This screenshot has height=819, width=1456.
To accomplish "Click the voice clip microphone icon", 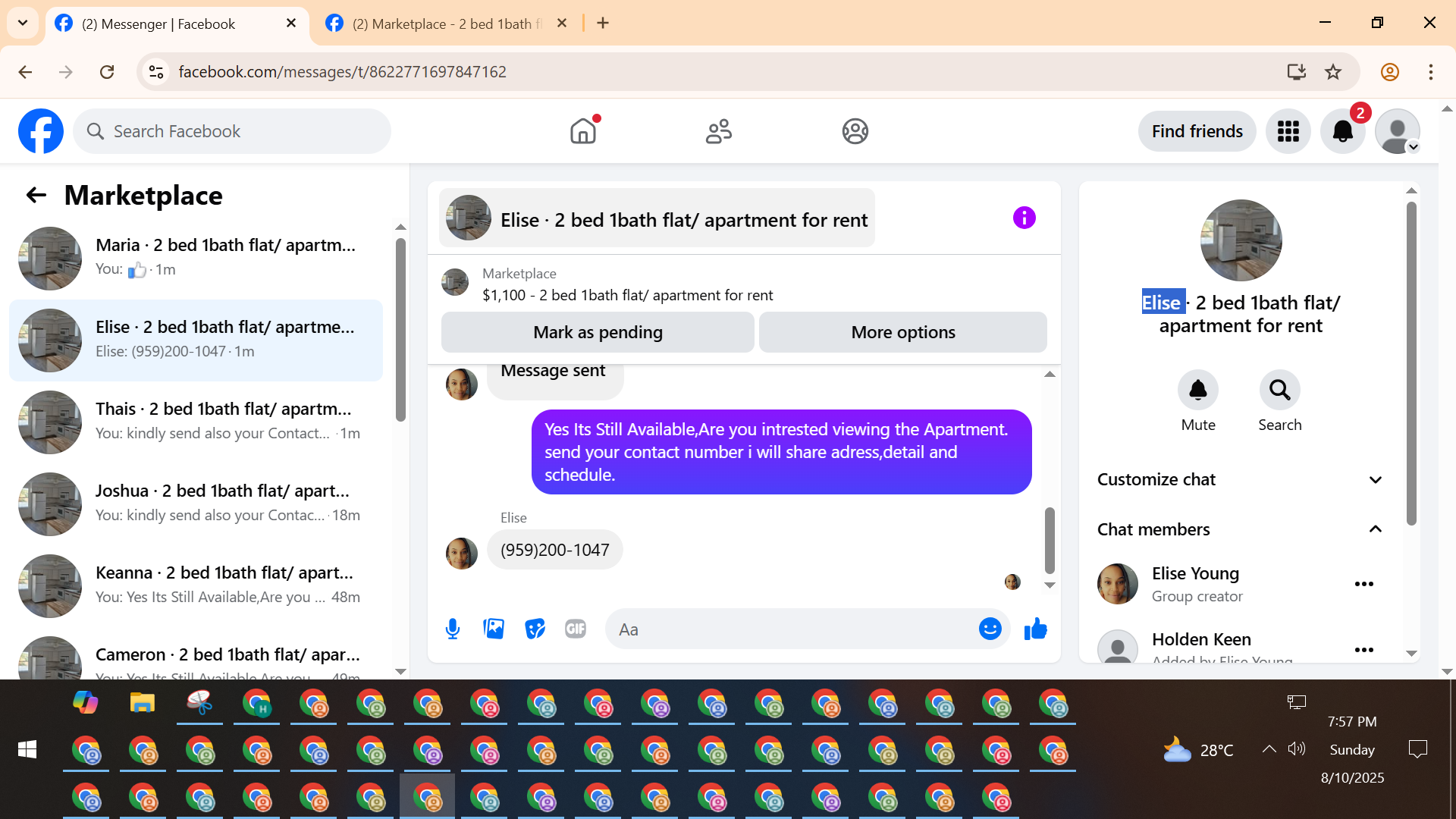I will point(453,629).
